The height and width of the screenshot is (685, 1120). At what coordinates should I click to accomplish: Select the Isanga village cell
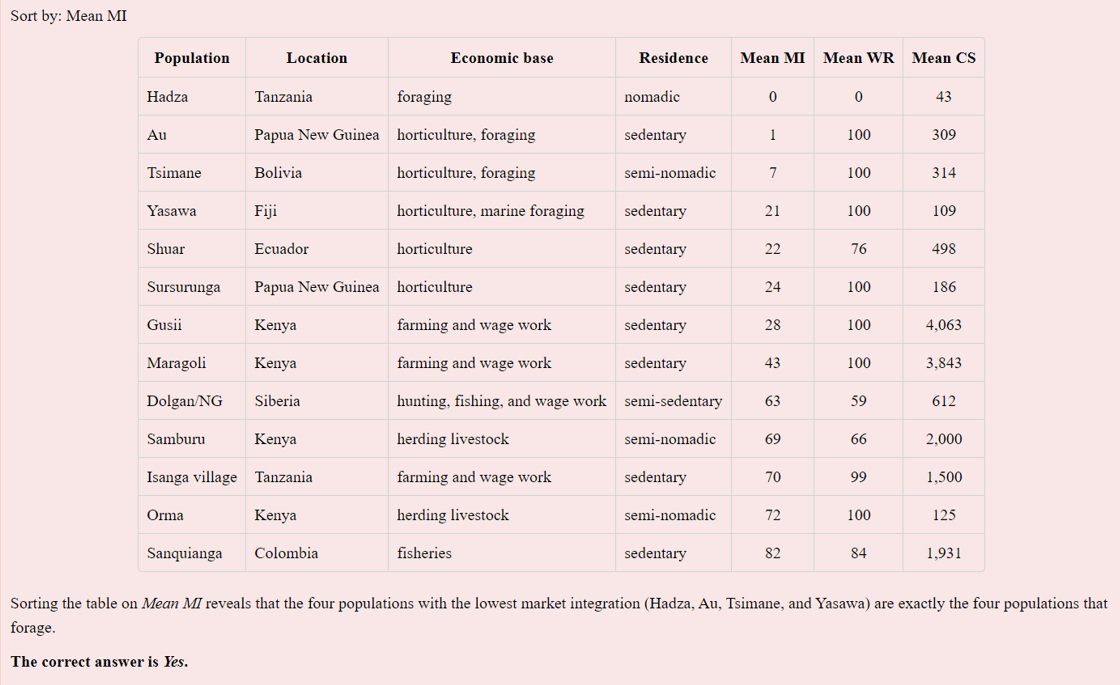pos(192,477)
